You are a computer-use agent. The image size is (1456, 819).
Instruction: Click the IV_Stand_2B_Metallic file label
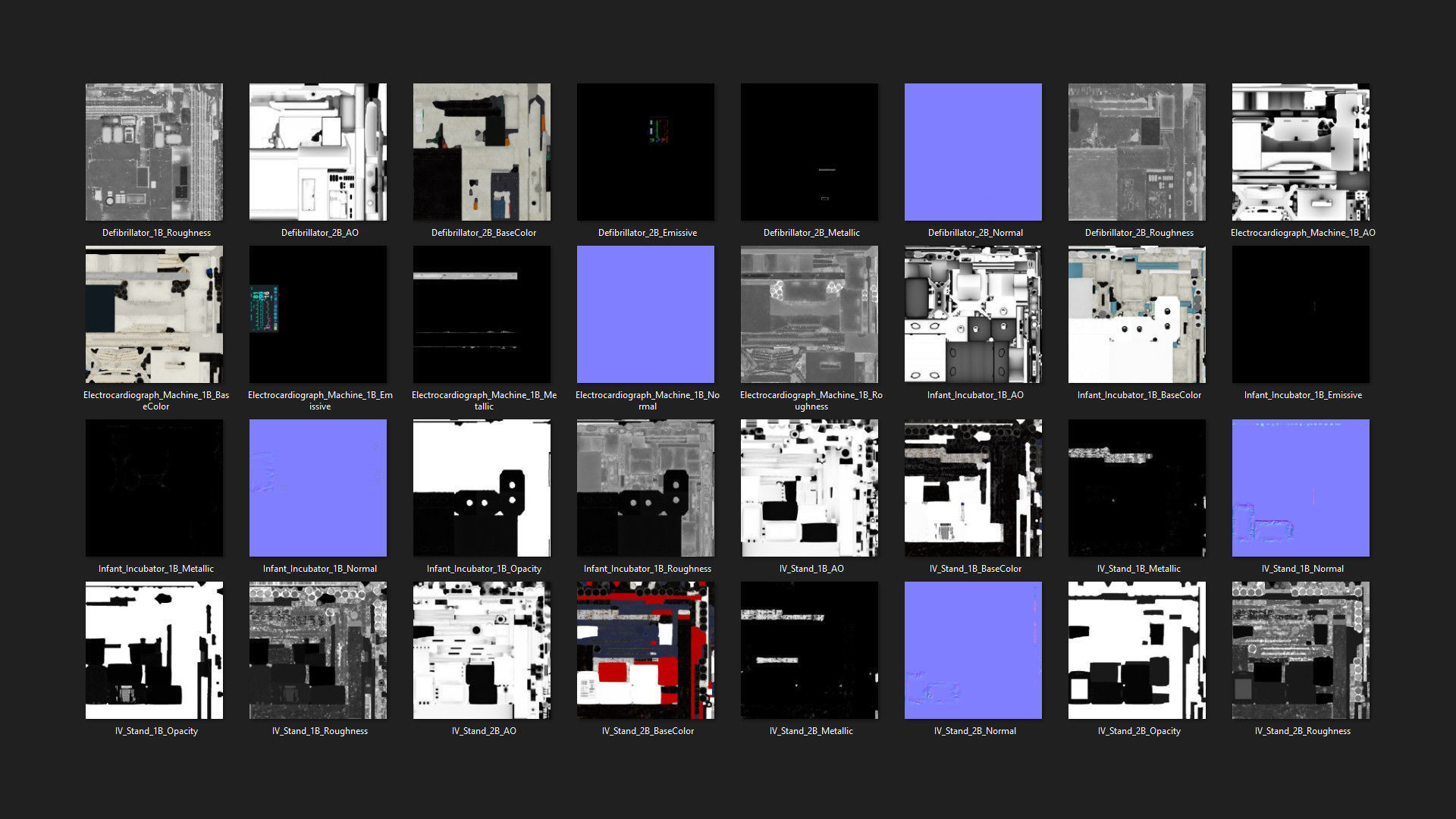point(811,731)
